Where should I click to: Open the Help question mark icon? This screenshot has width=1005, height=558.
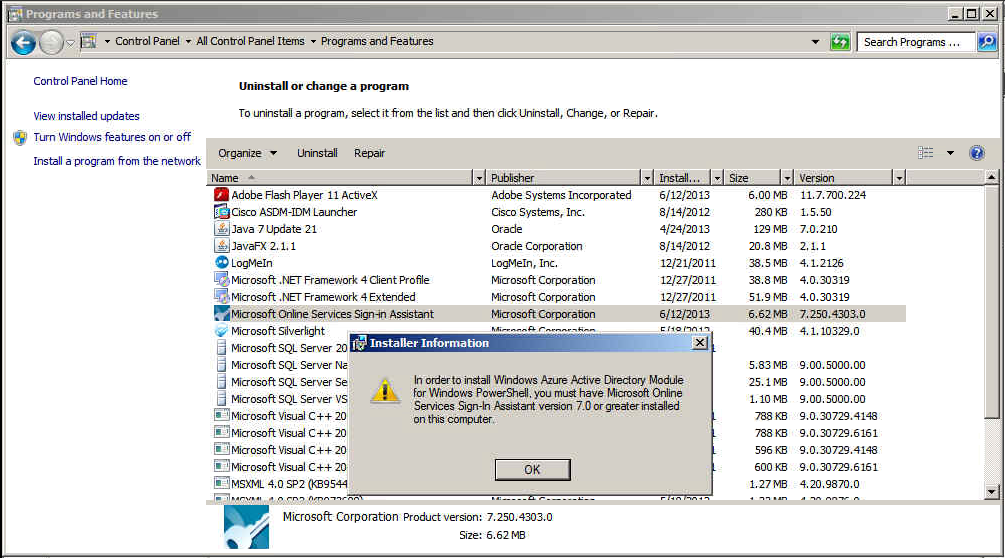[976, 153]
